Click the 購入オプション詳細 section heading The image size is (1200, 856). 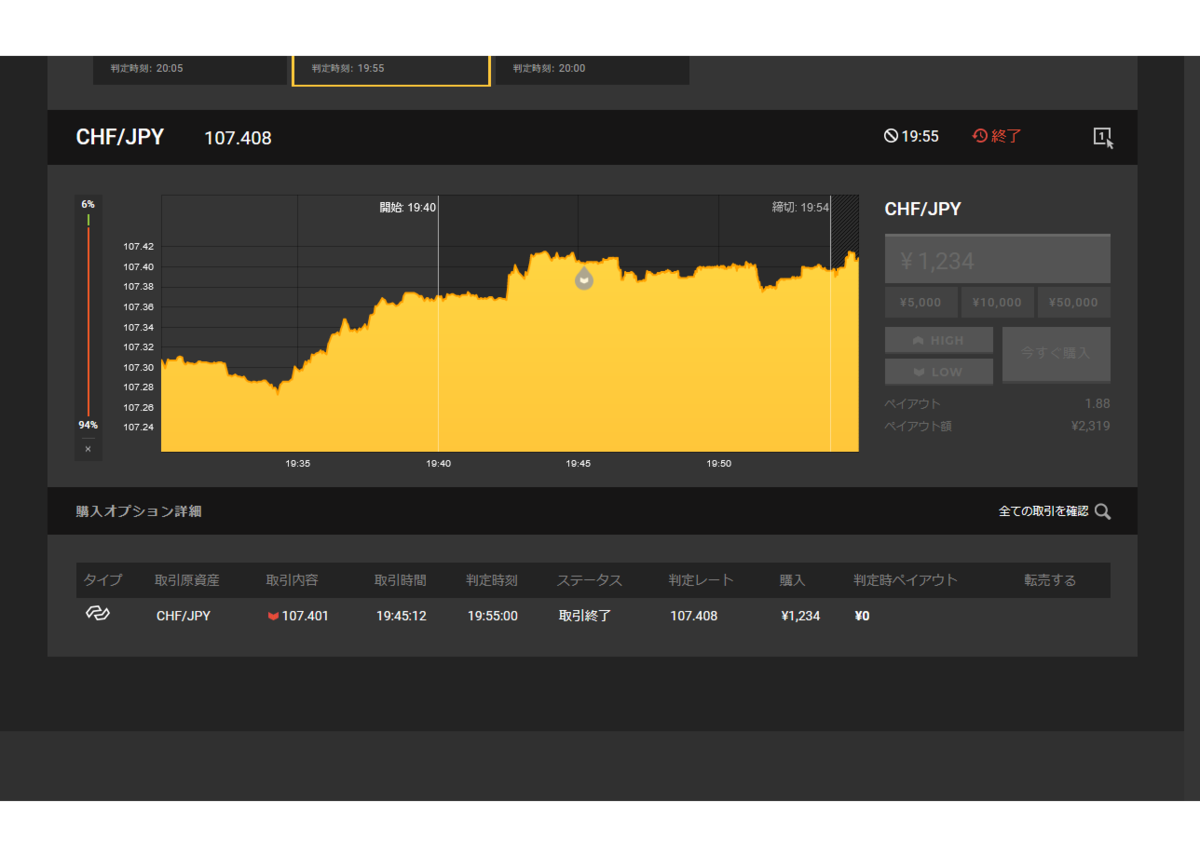coord(139,511)
